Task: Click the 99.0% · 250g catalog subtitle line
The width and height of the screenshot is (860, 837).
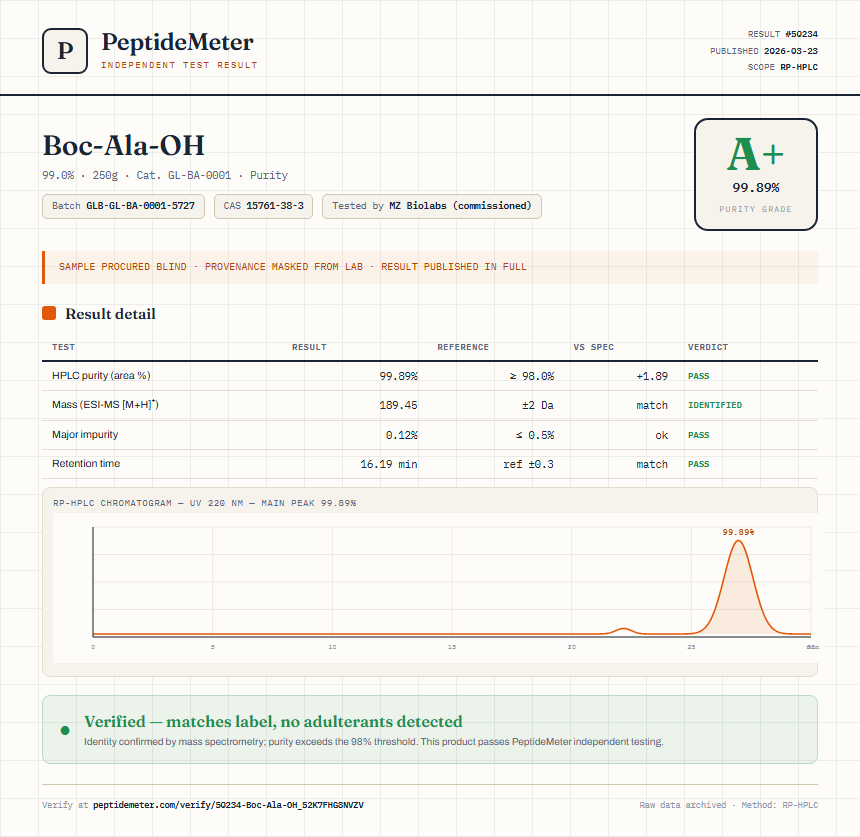Action: click(x=165, y=176)
